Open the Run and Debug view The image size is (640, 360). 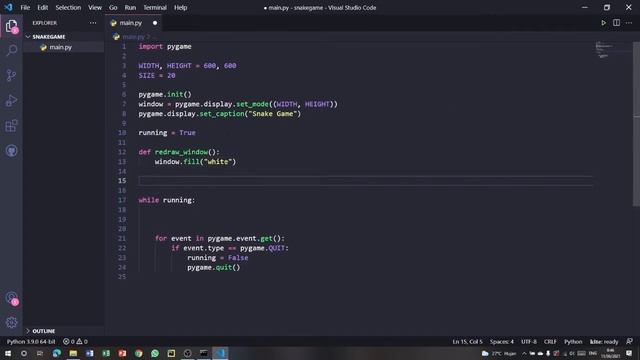(x=11, y=100)
